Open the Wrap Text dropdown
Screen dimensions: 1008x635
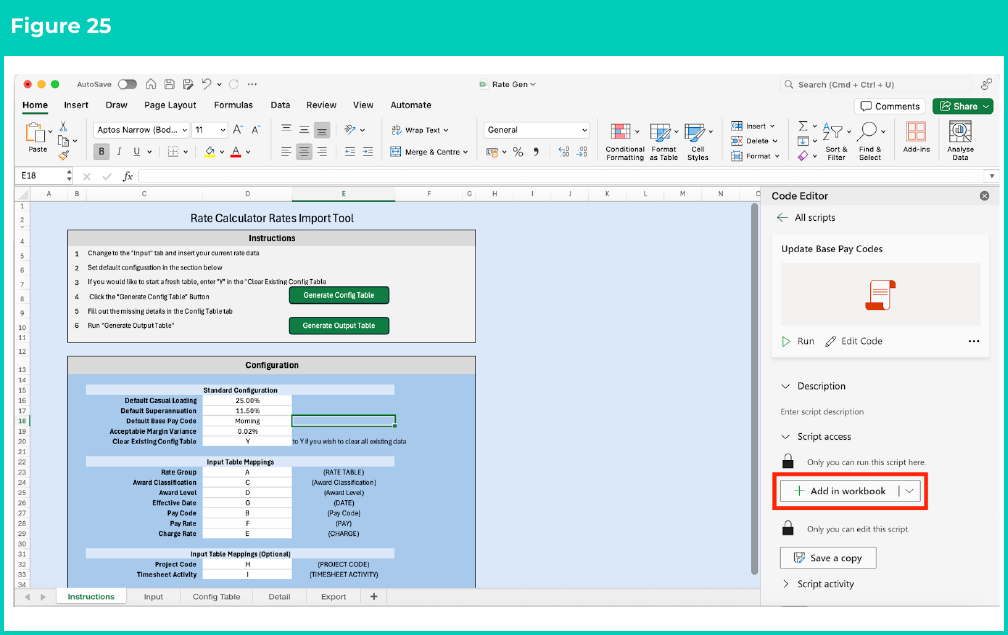tap(420, 130)
